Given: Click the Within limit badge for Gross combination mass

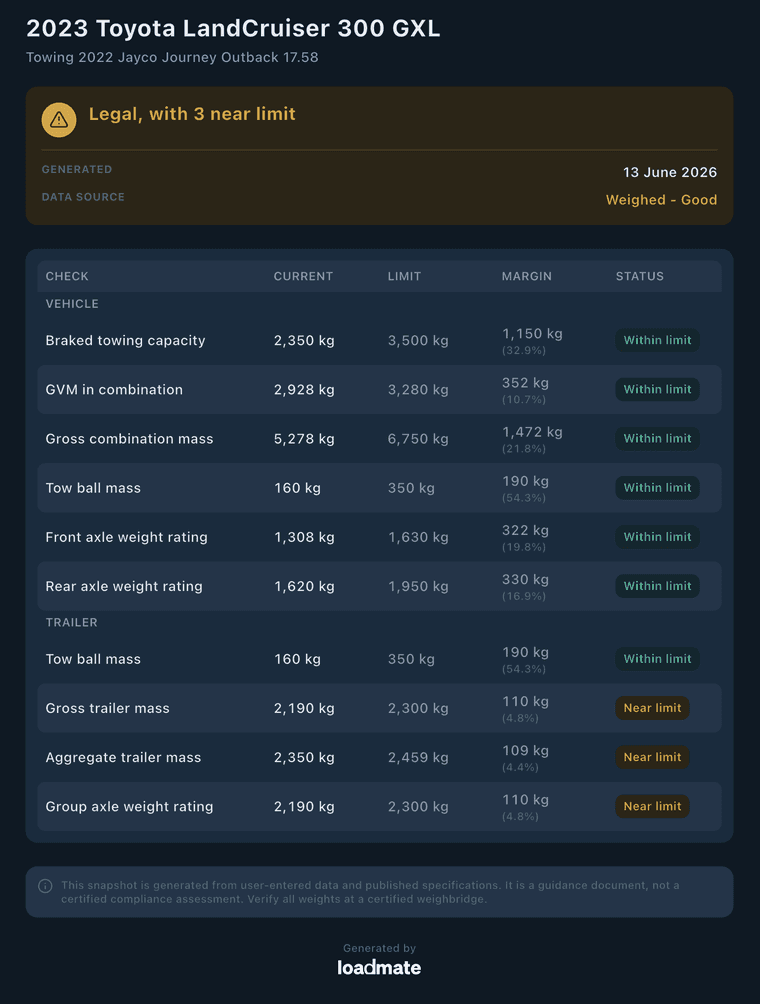Looking at the screenshot, I should [658, 439].
